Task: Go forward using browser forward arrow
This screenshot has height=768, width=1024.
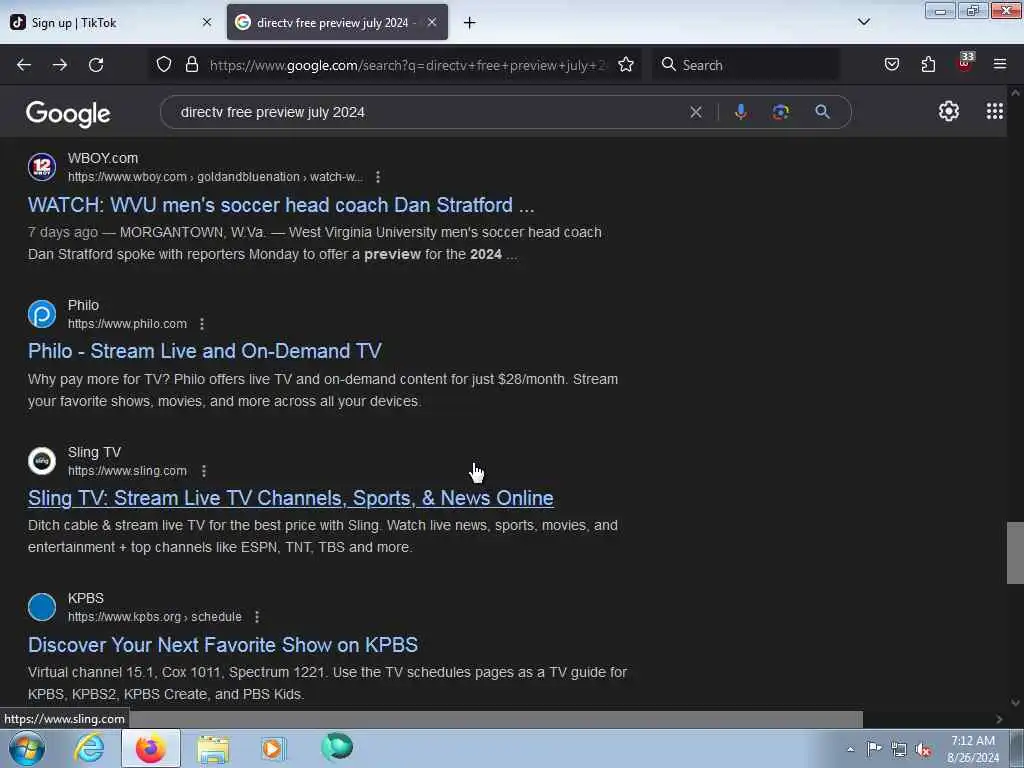Action: [x=60, y=65]
